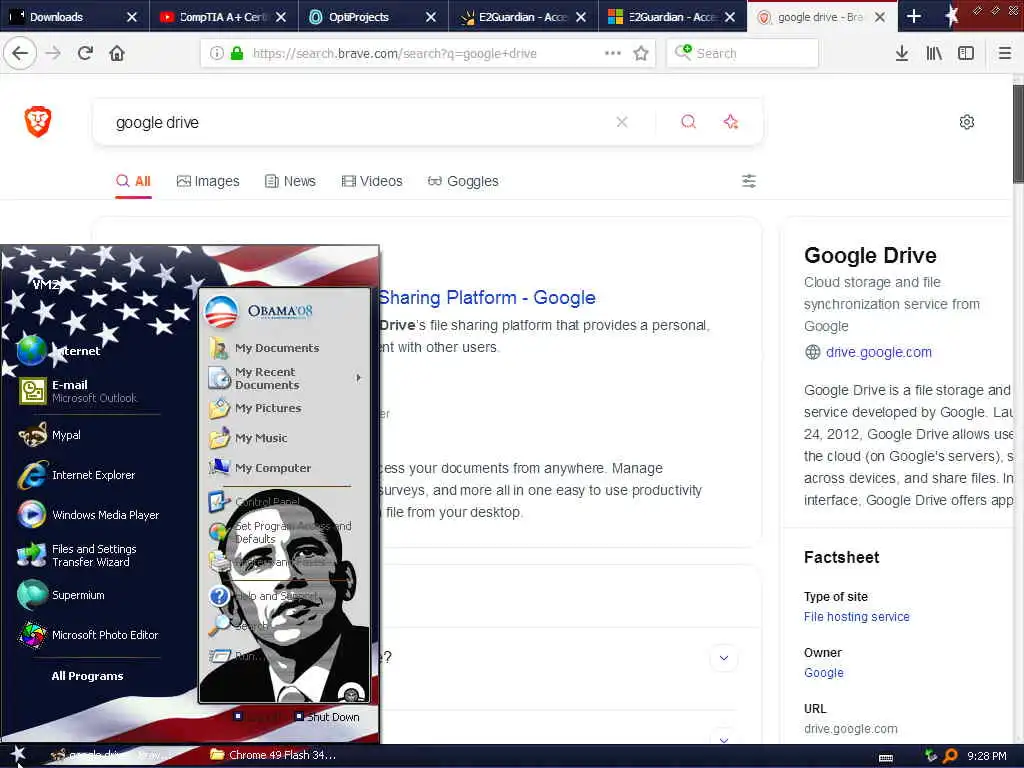Select the Videos search tab
Screen dimensions: 1024x768
pos(372,181)
